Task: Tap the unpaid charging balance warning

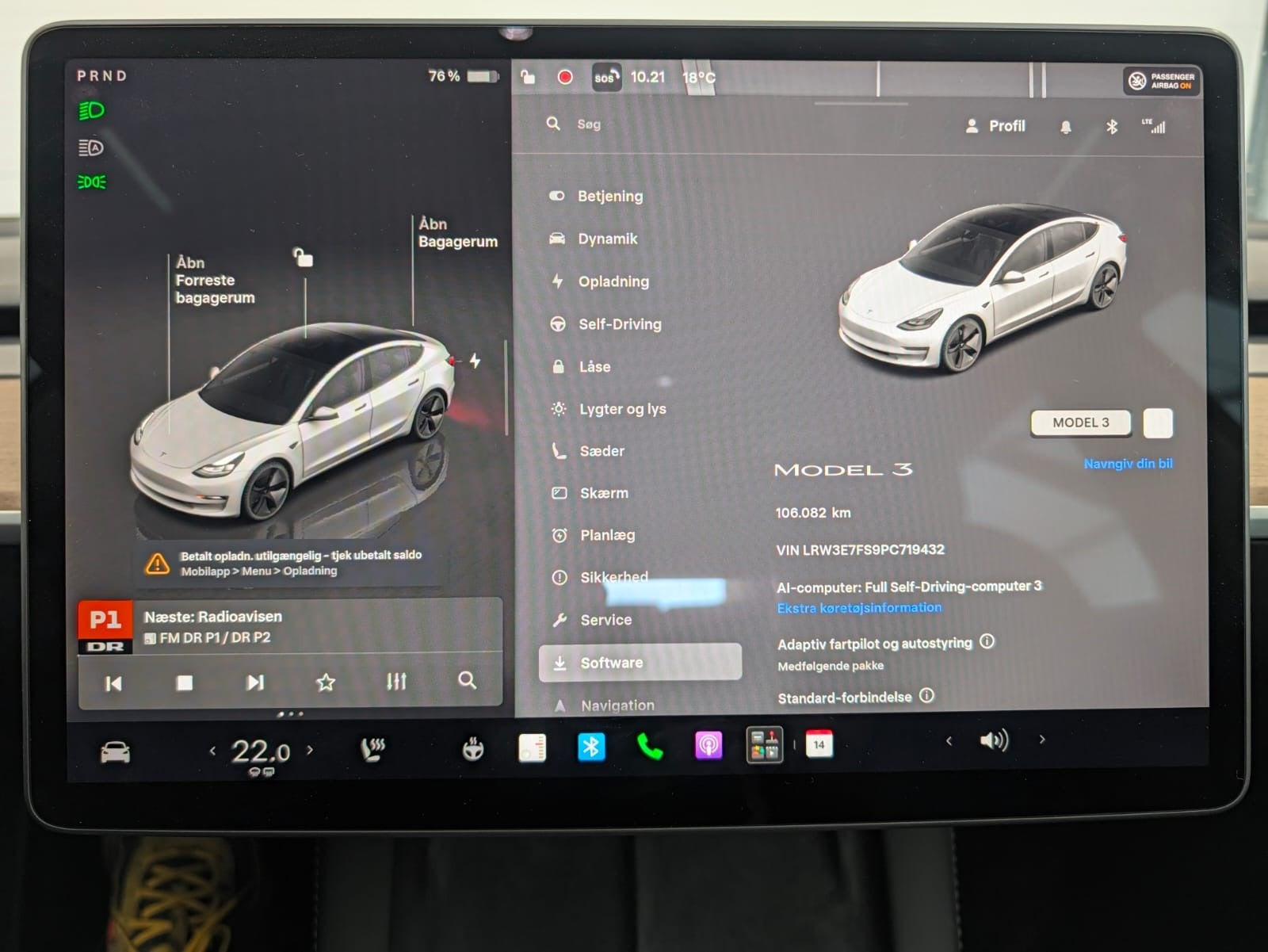Action: click(x=289, y=563)
